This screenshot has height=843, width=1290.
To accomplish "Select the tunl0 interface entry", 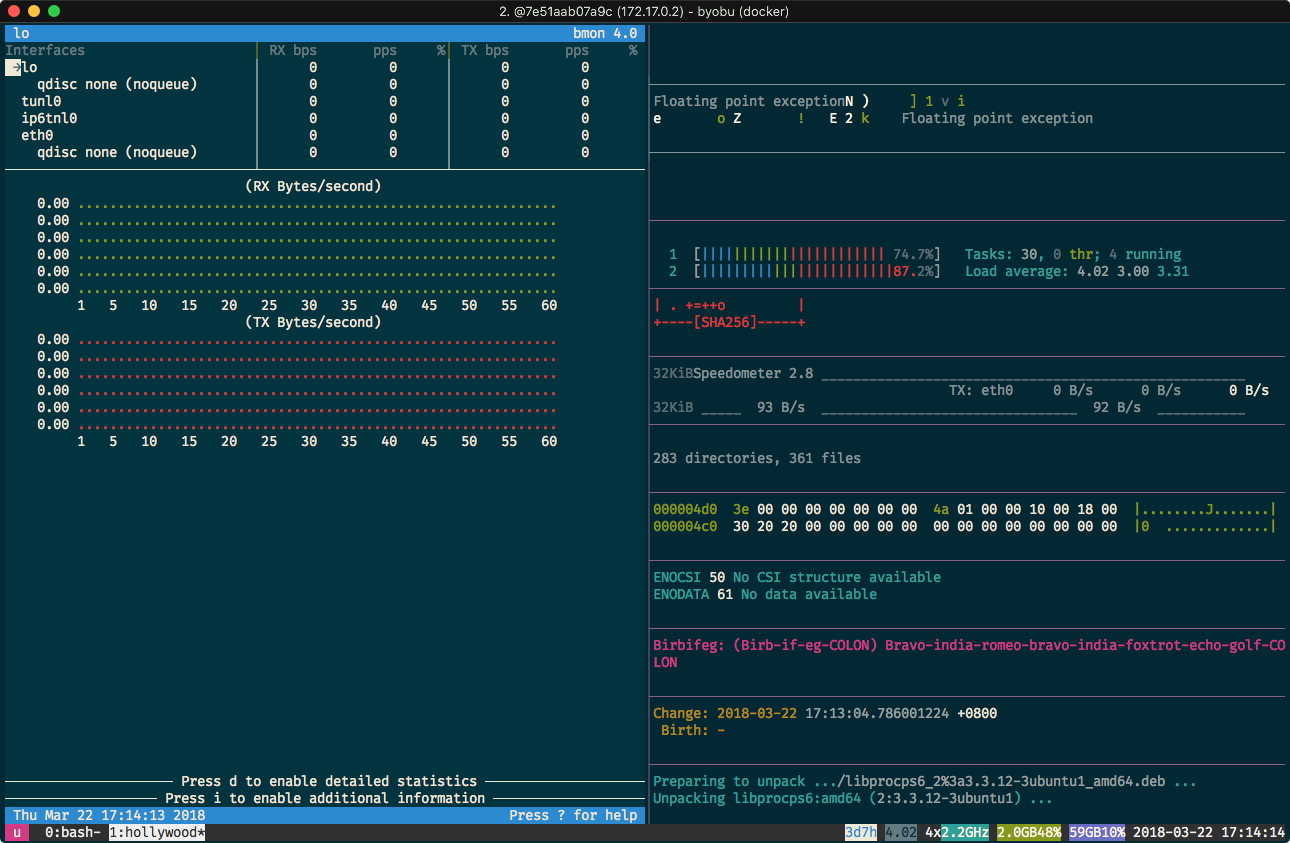I will [x=41, y=101].
